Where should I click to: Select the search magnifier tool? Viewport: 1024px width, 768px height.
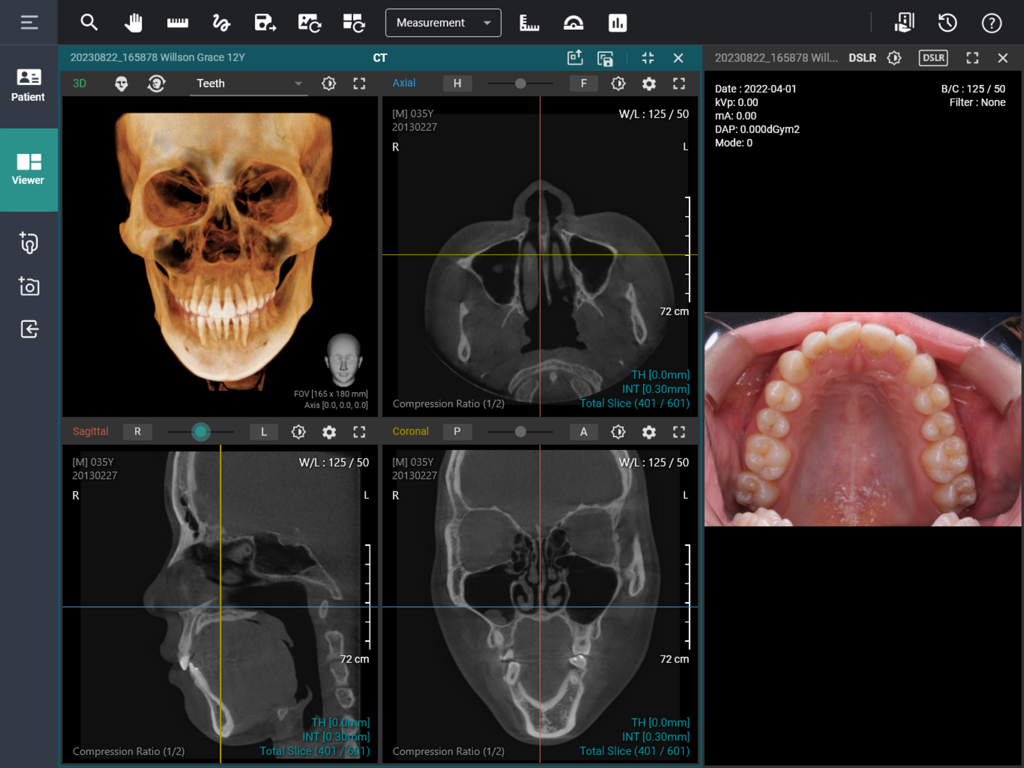click(89, 22)
